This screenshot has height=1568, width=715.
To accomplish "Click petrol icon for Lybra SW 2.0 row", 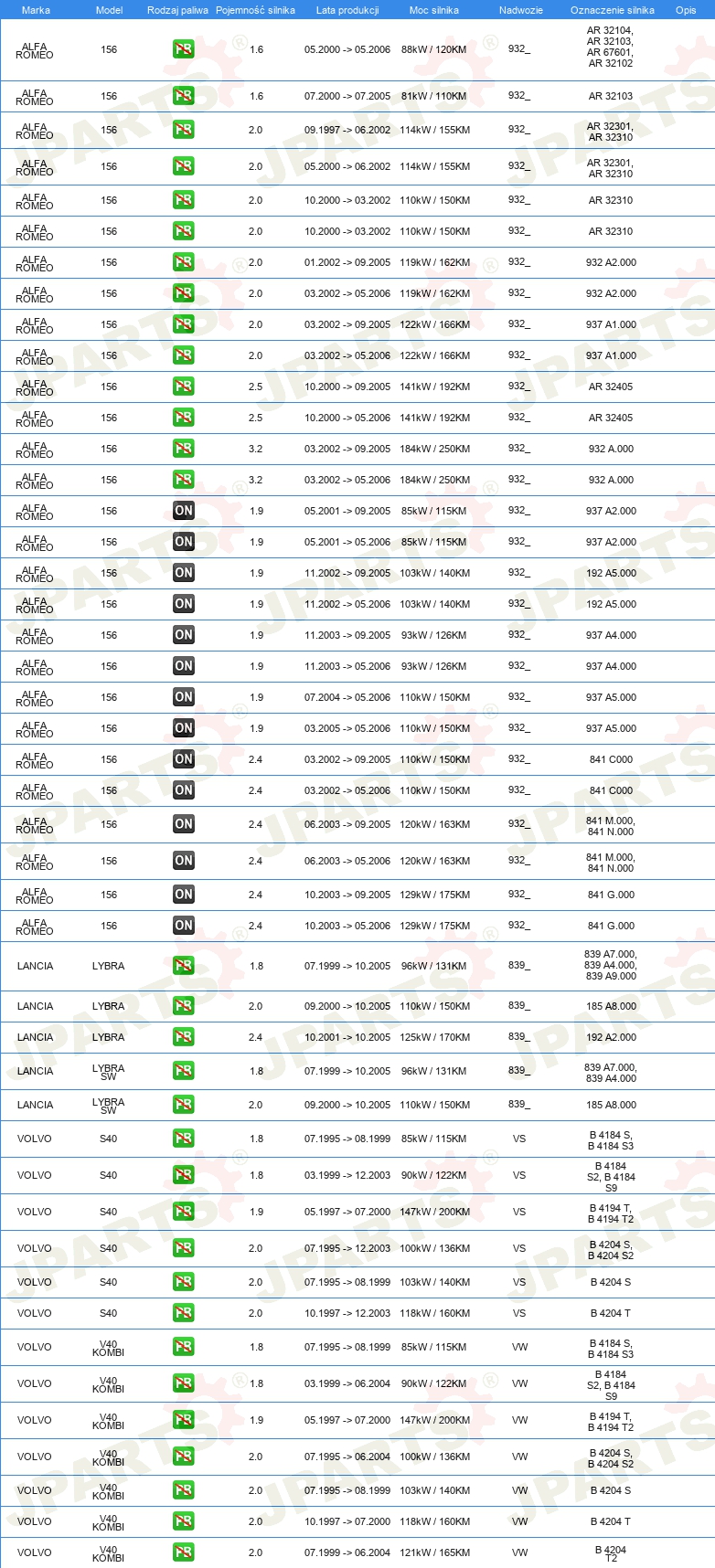I will [184, 1105].
